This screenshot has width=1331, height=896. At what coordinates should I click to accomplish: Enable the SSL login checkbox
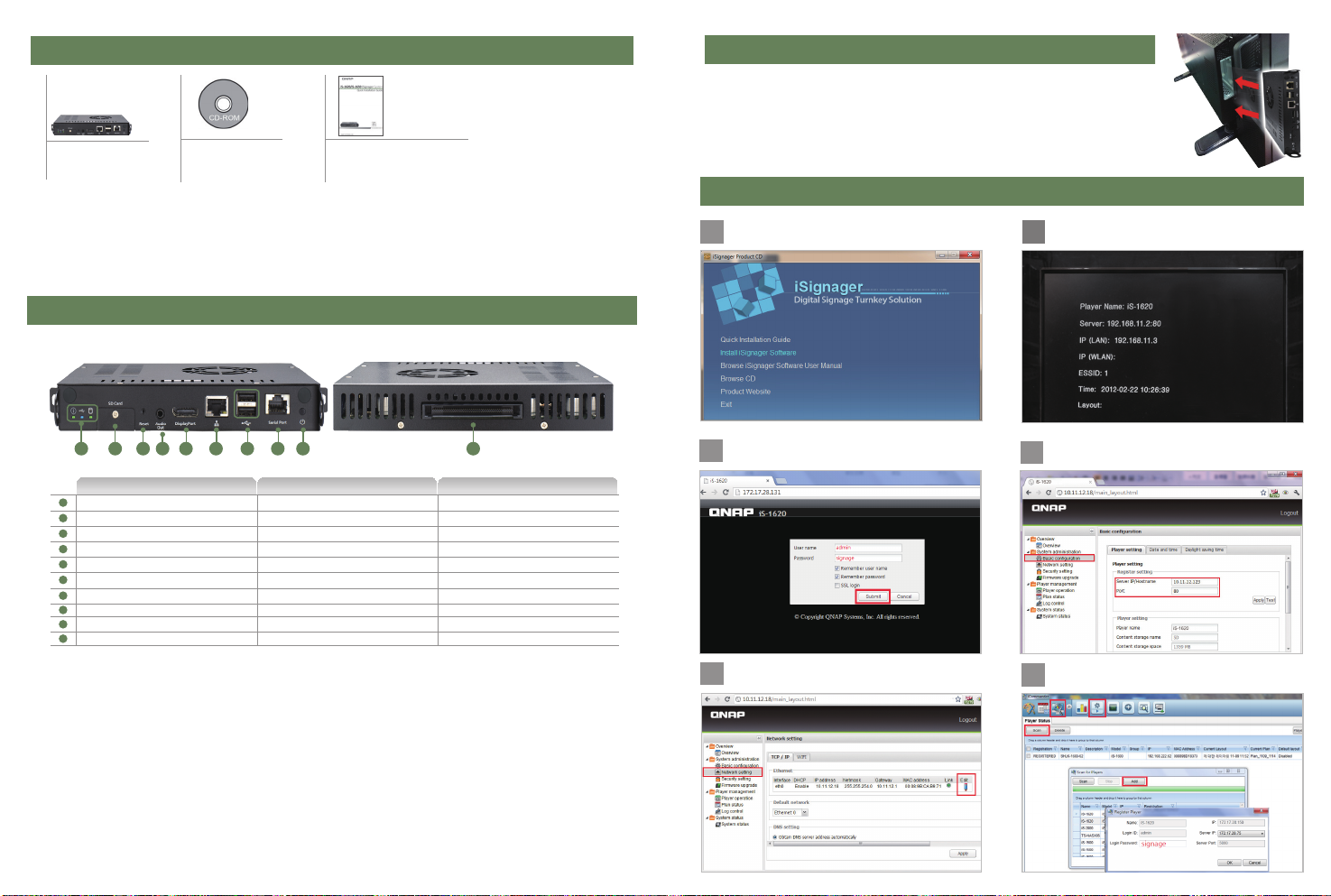pos(836,586)
